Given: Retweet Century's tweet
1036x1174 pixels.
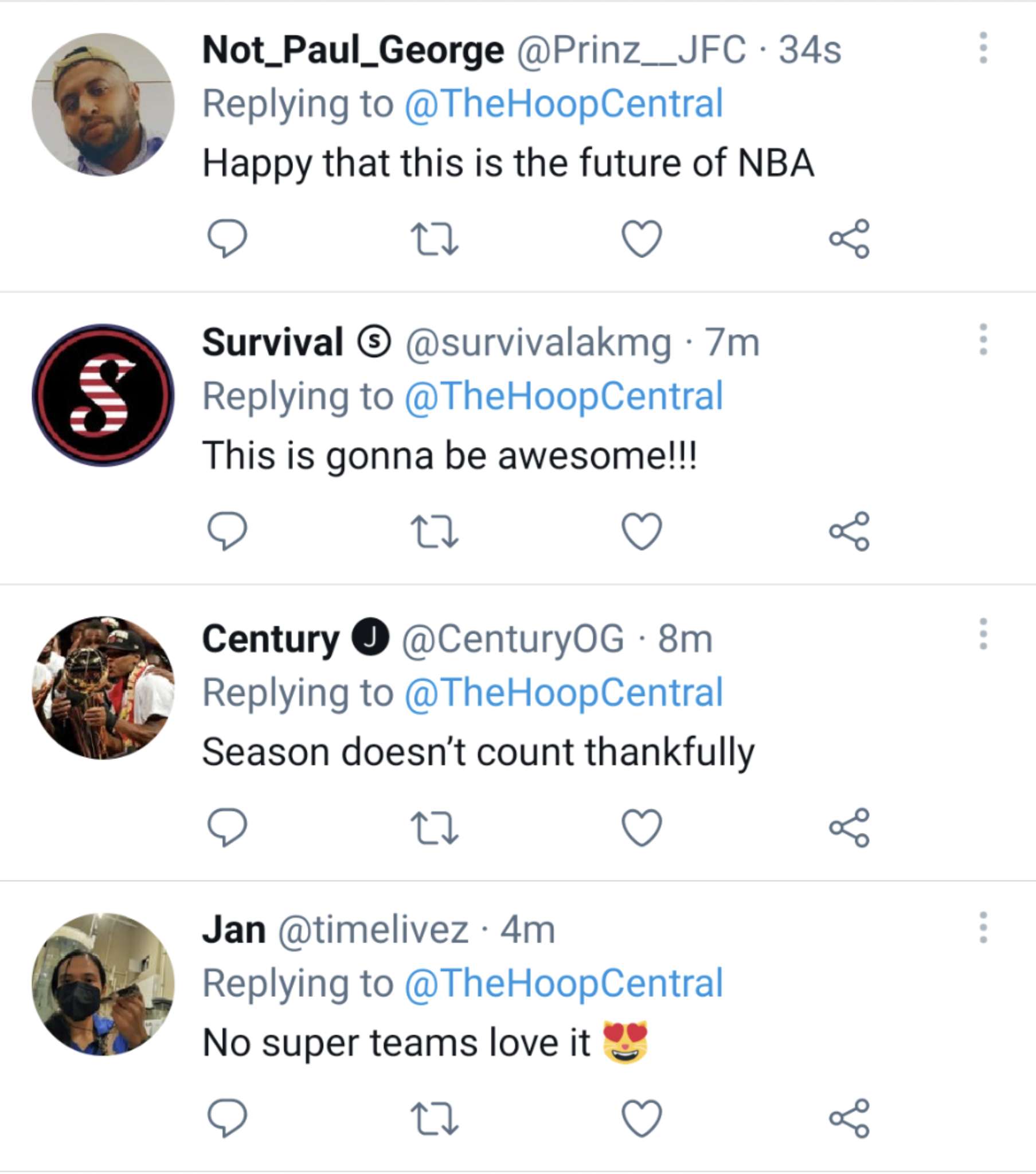Looking at the screenshot, I should pos(435,828).
